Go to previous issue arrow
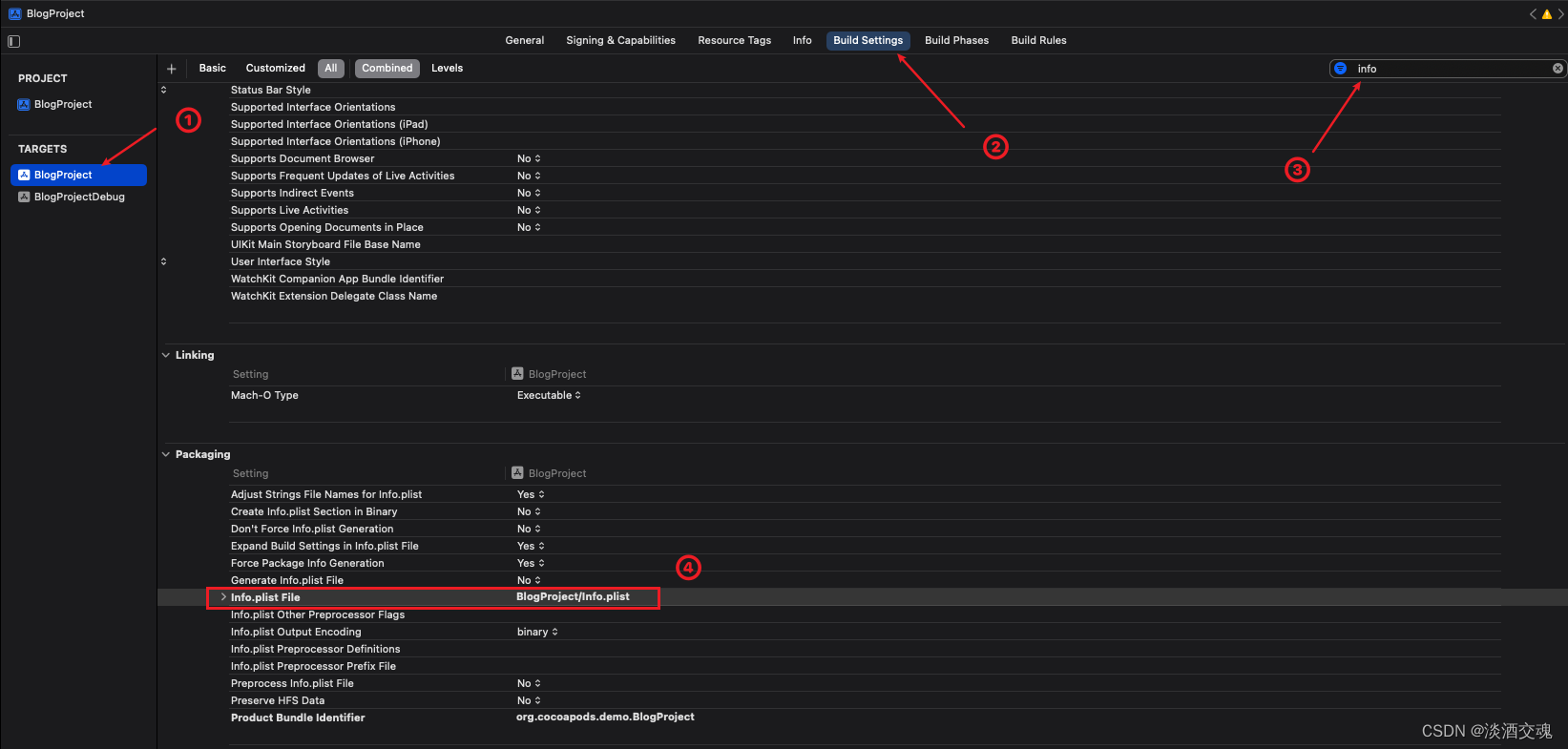Image resolution: width=1568 pixels, height=749 pixels. (x=1533, y=14)
